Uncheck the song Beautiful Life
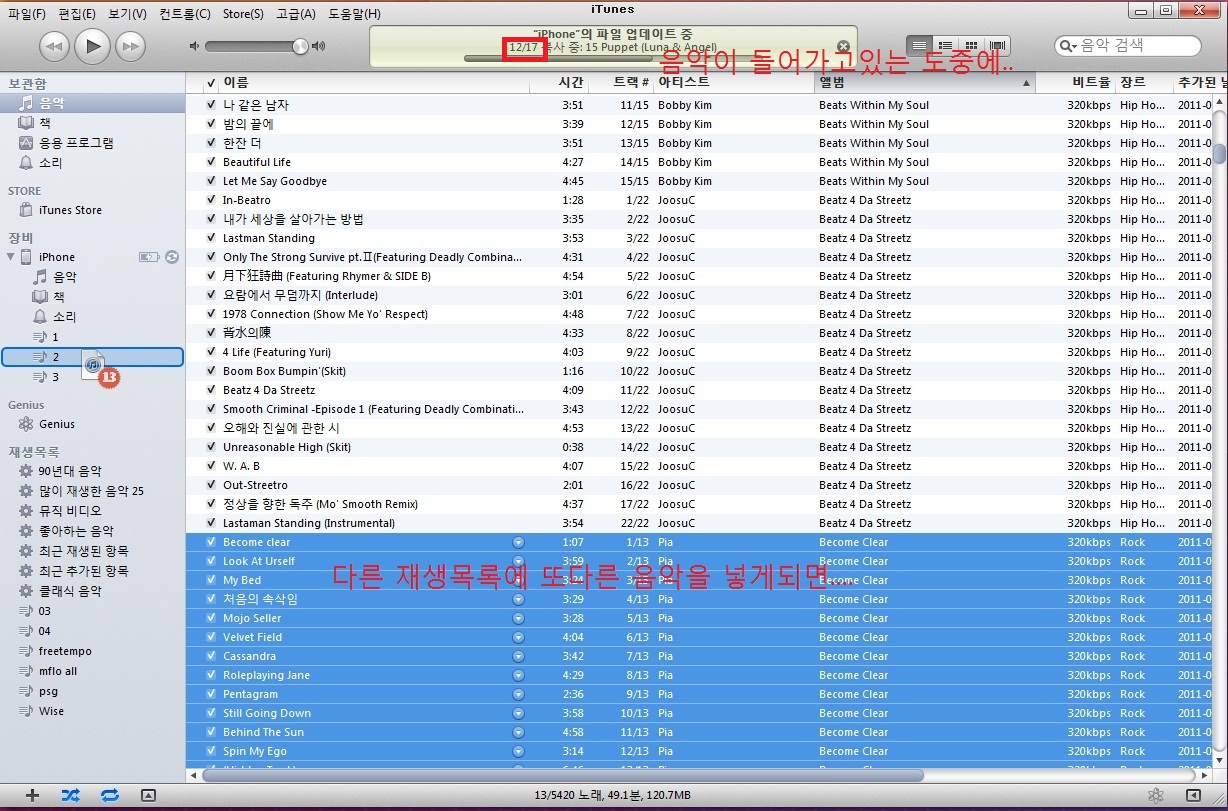 (211, 162)
